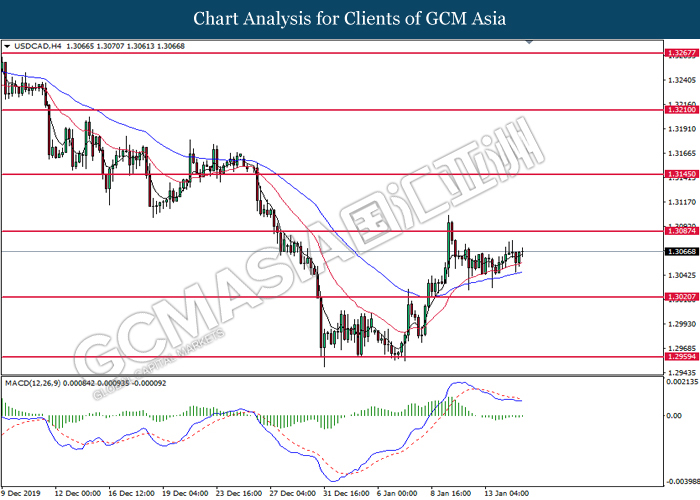Viewport: 700px width, 500px height.
Task: Click the 12 Dec 00:00 time label
Action: tap(78, 493)
